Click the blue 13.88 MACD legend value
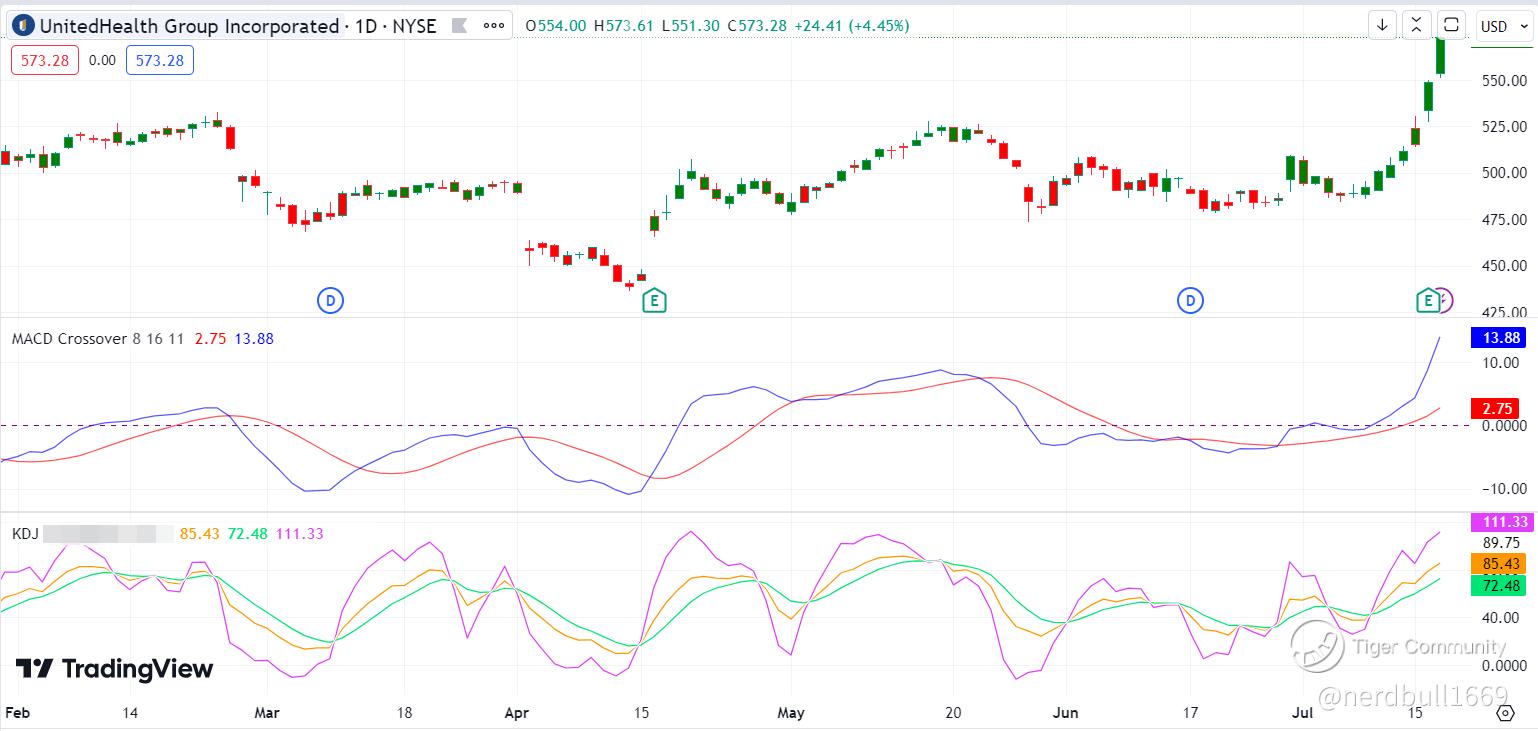The height and width of the screenshot is (731, 1538). [x=254, y=339]
